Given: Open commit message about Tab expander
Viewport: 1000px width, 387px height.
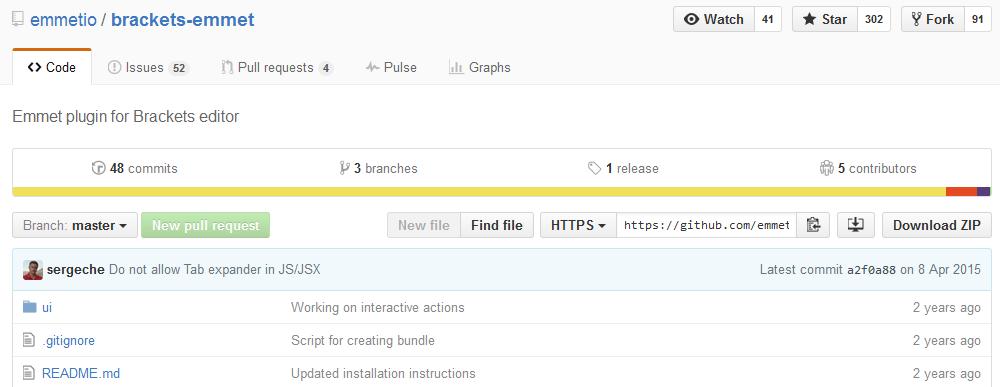Looking at the screenshot, I should (215, 270).
